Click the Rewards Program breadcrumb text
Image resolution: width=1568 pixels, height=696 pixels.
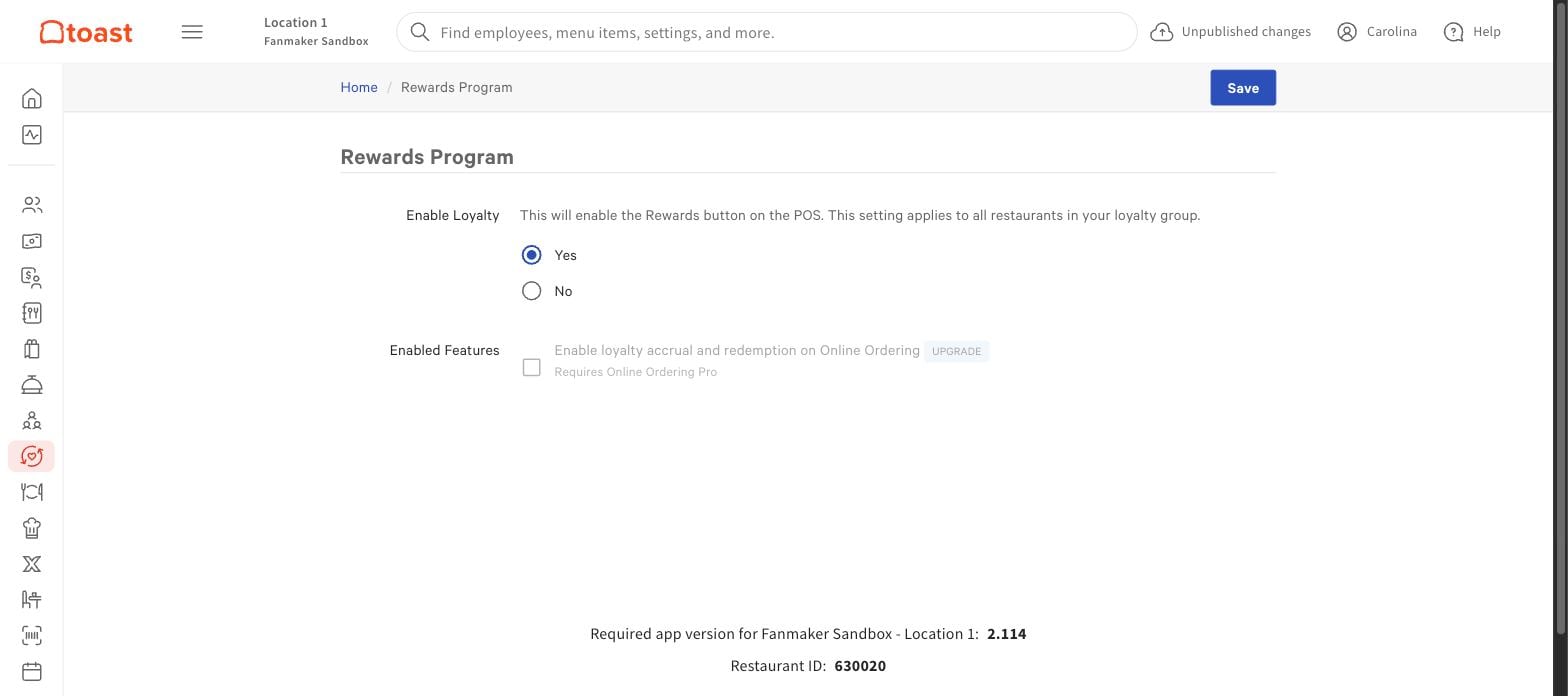pos(457,87)
